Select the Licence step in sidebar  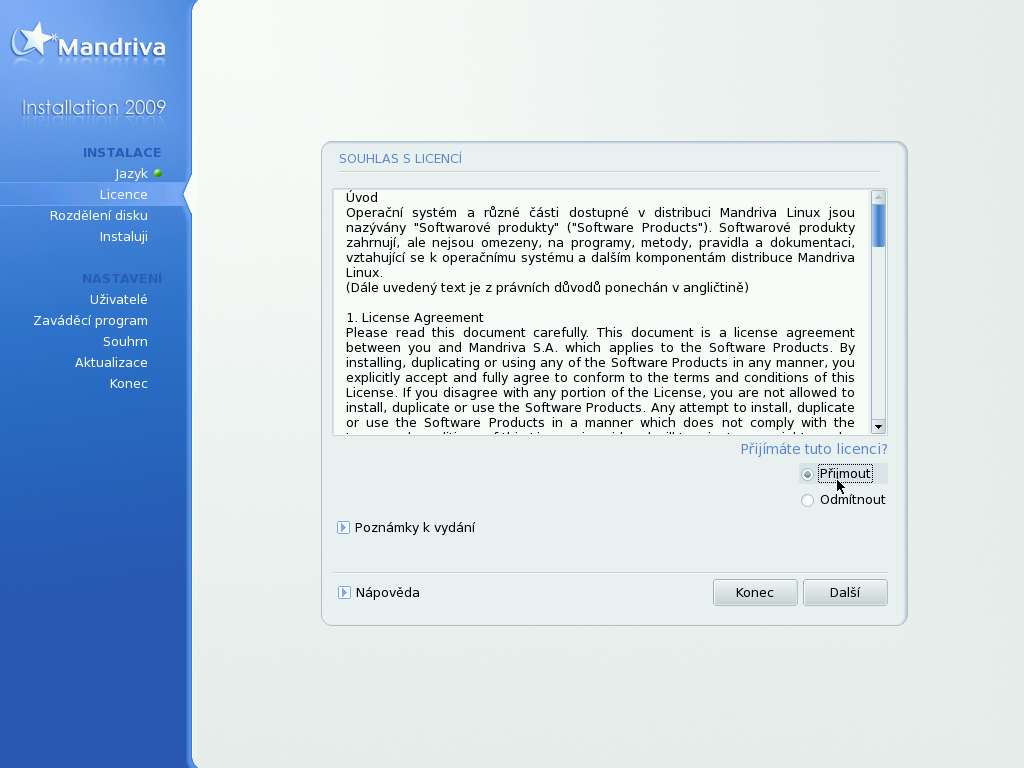coord(123,195)
